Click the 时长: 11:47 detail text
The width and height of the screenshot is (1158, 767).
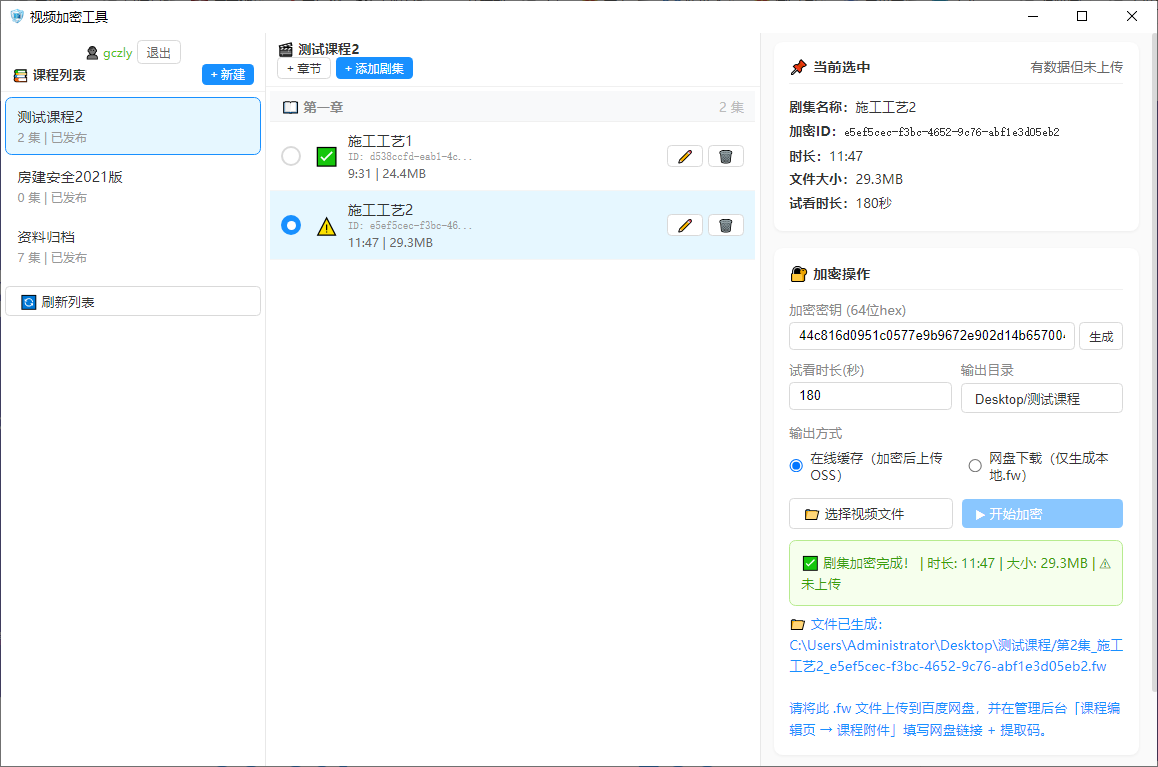pyautogui.click(x=826, y=157)
